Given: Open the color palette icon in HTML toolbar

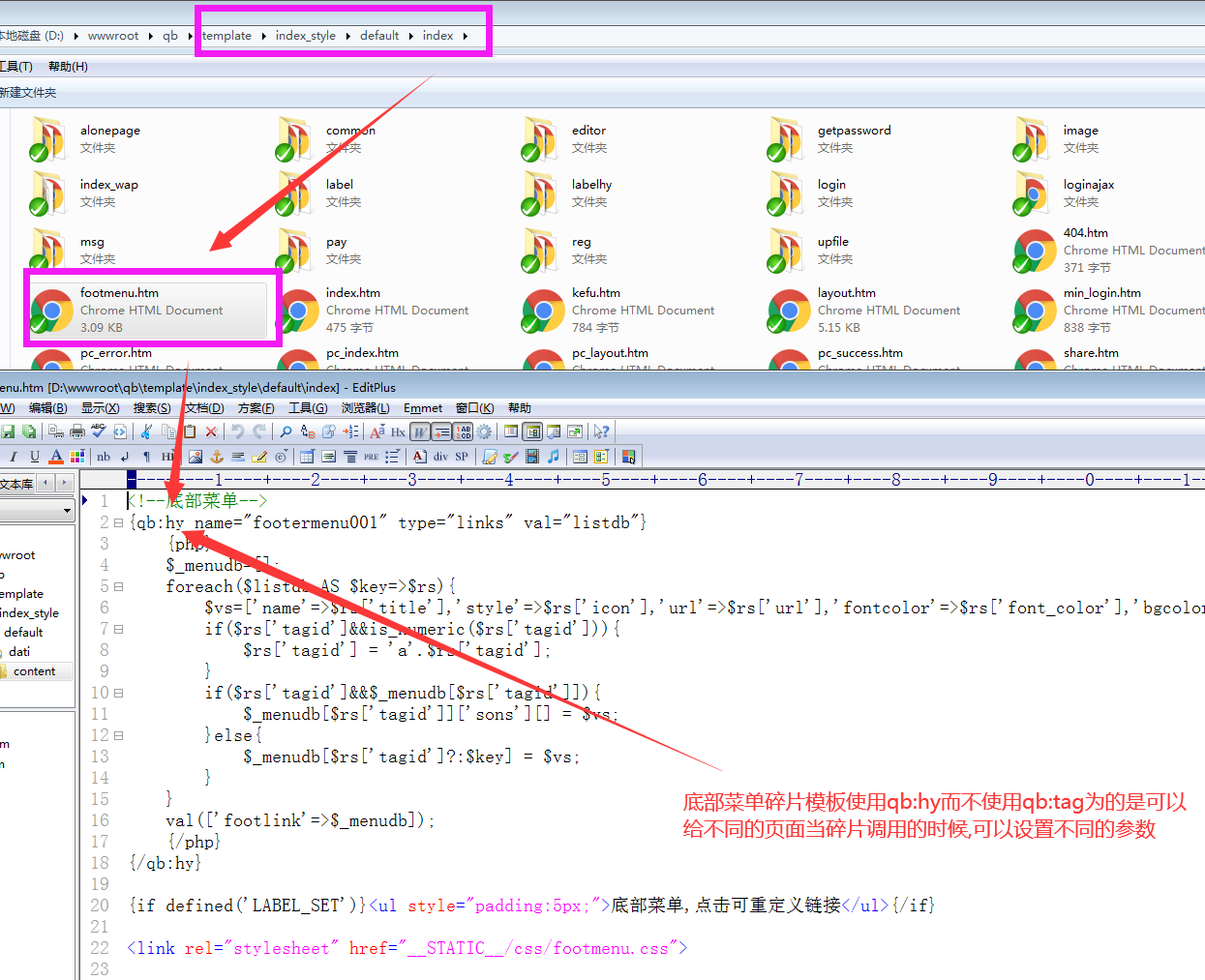Looking at the screenshot, I should point(77,457).
